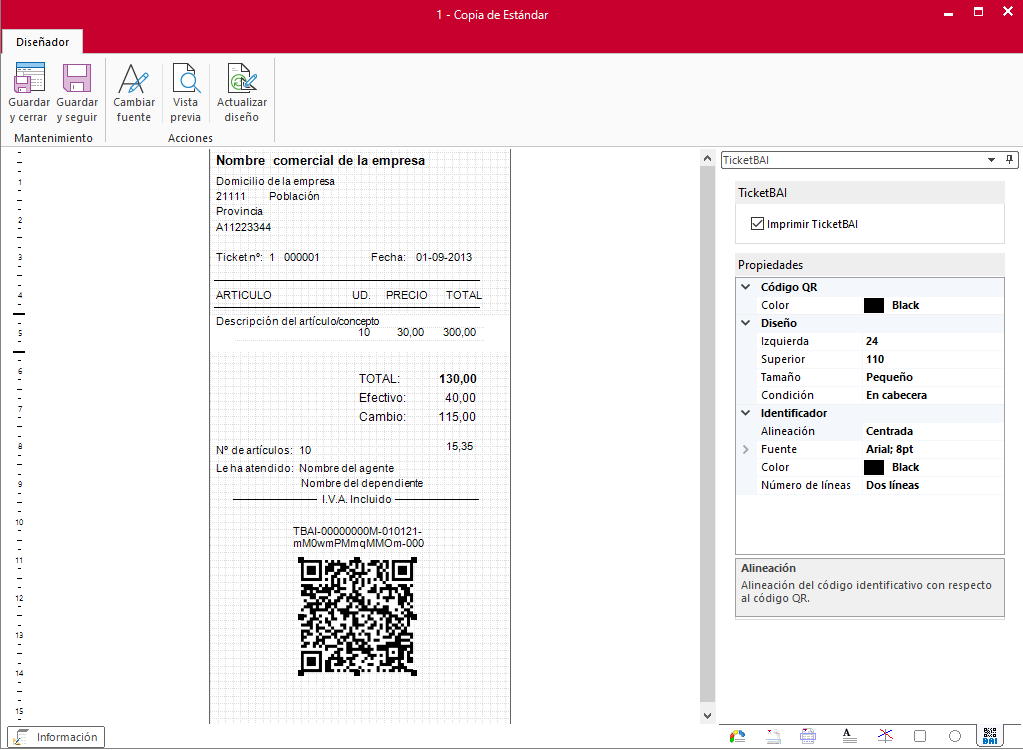Select the TOTAL: label in totals section
The image size is (1023, 750).
pos(379,379)
